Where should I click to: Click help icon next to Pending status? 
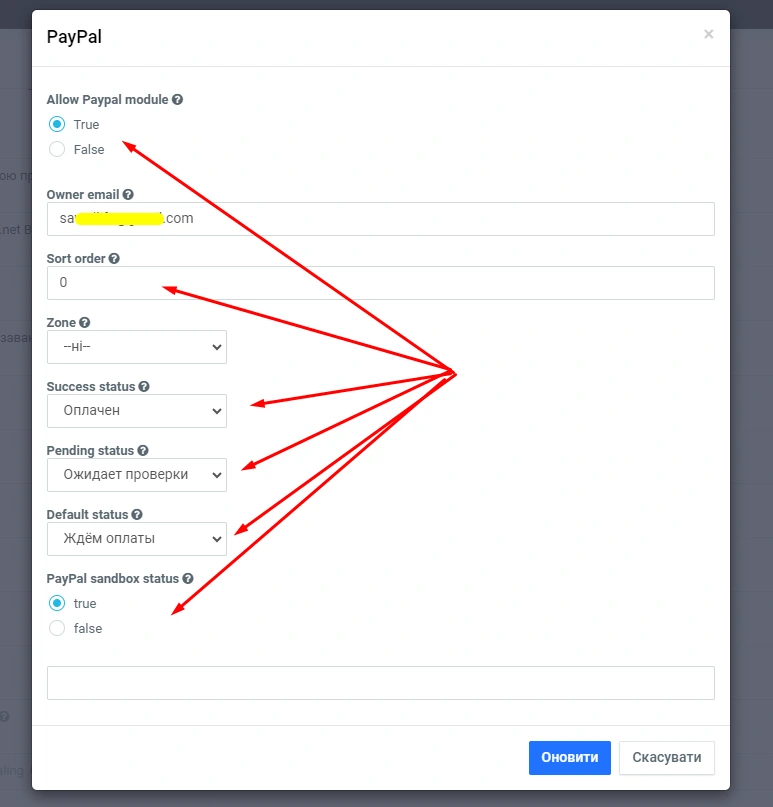[142, 451]
